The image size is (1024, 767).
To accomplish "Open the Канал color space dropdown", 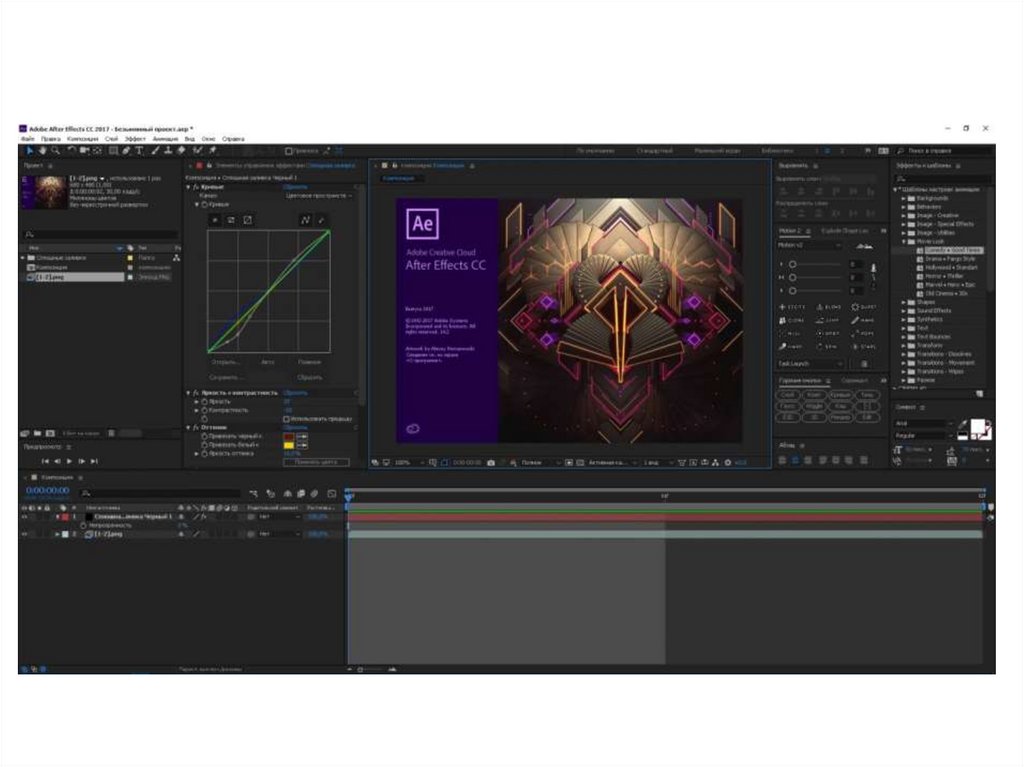I will coord(319,195).
